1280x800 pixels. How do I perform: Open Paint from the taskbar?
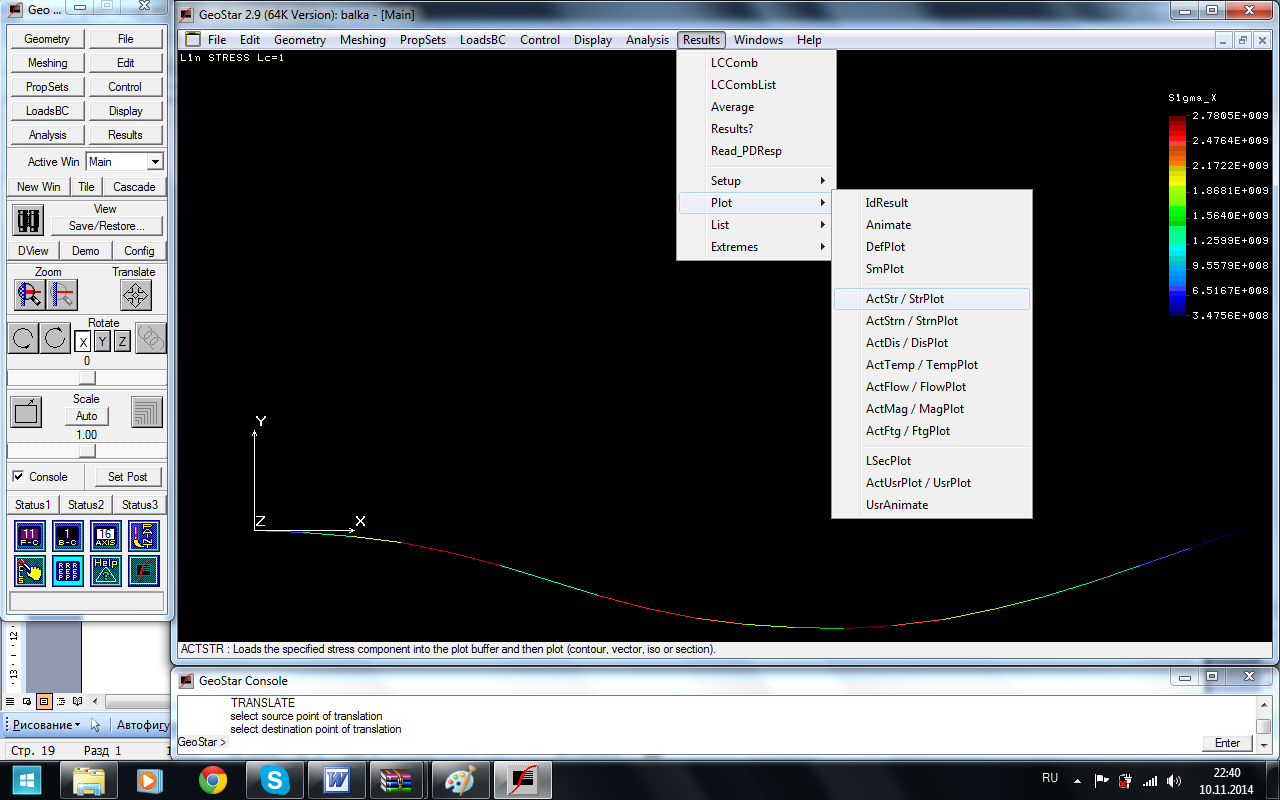[461, 780]
